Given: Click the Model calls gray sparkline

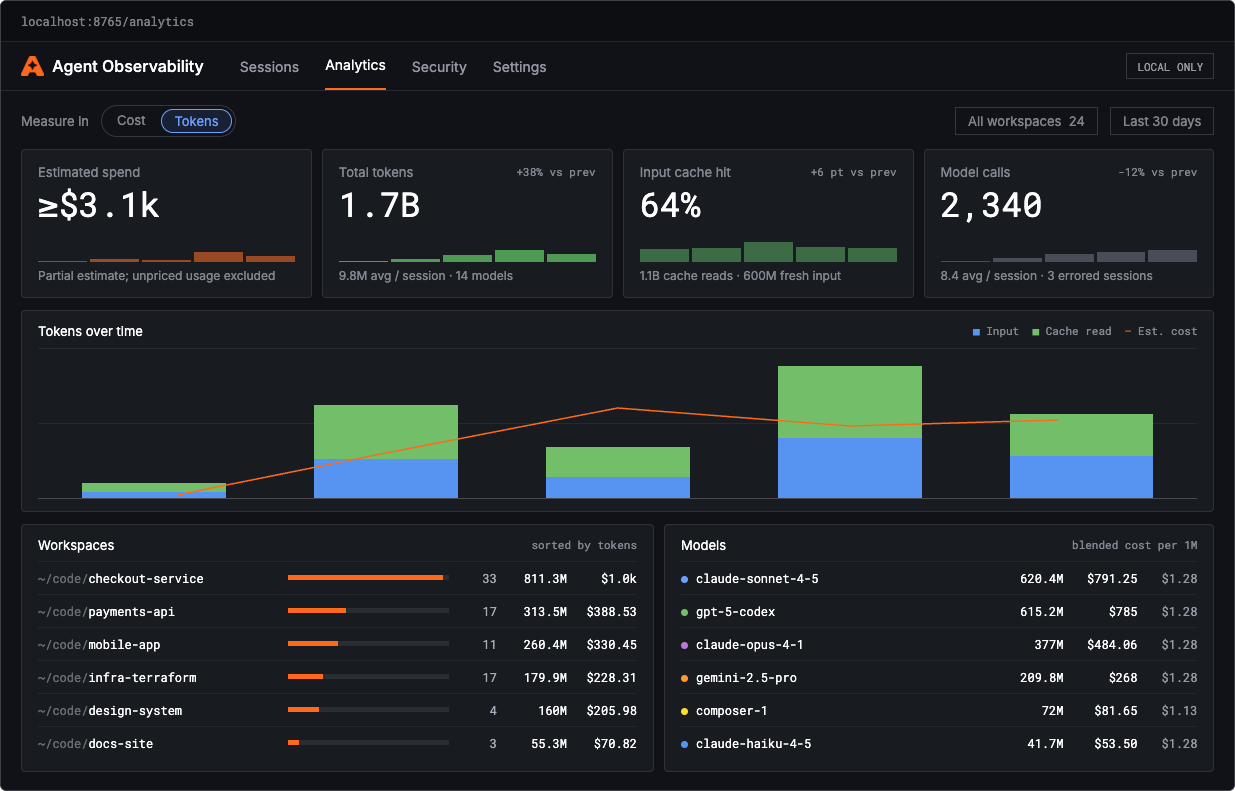Looking at the screenshot, I should 1069,256.
